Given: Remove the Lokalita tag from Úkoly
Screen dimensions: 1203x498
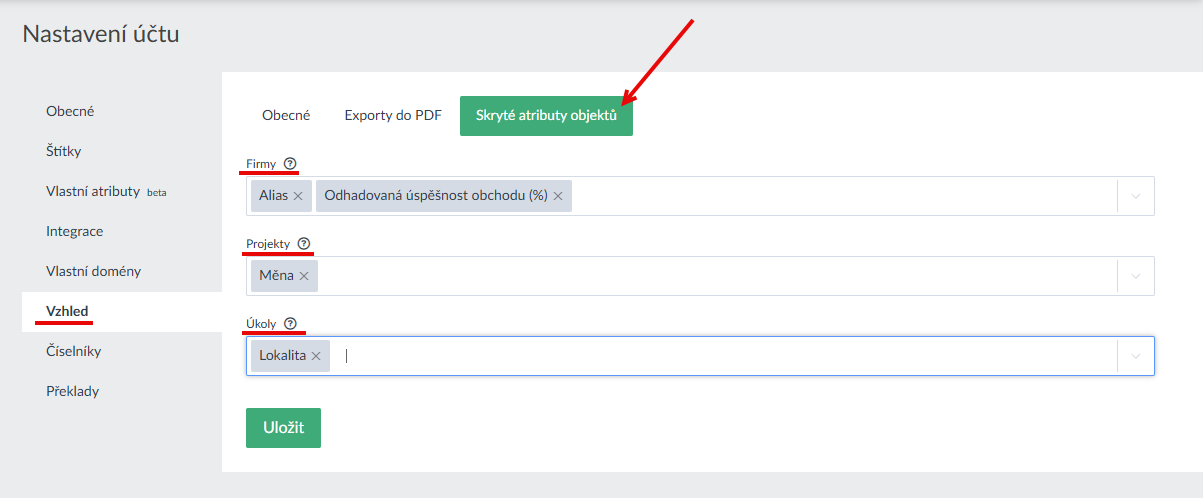Looking at the screenshot, I should click(x=316, y=356).
